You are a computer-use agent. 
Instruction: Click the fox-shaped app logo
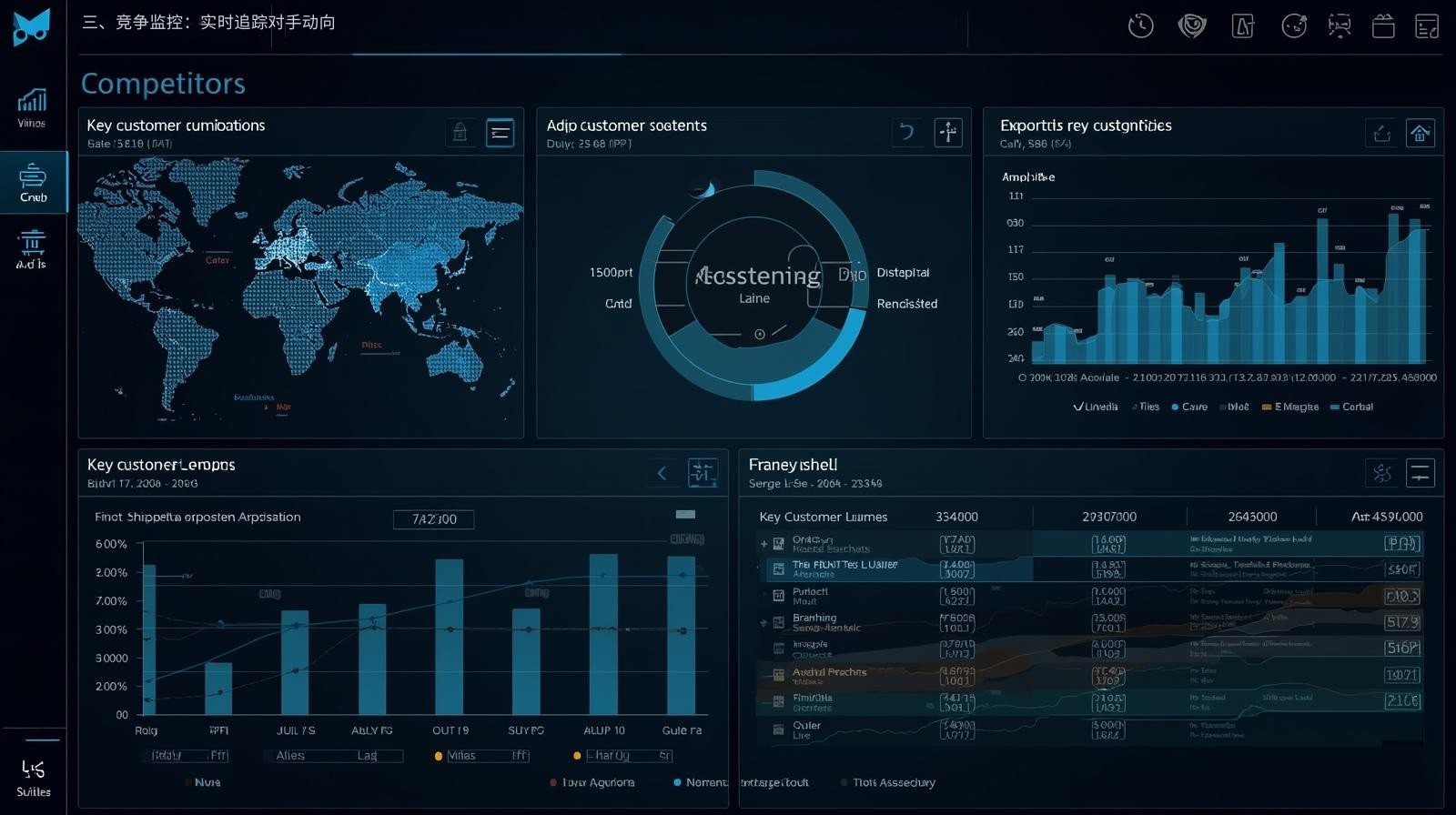(32, 26)
